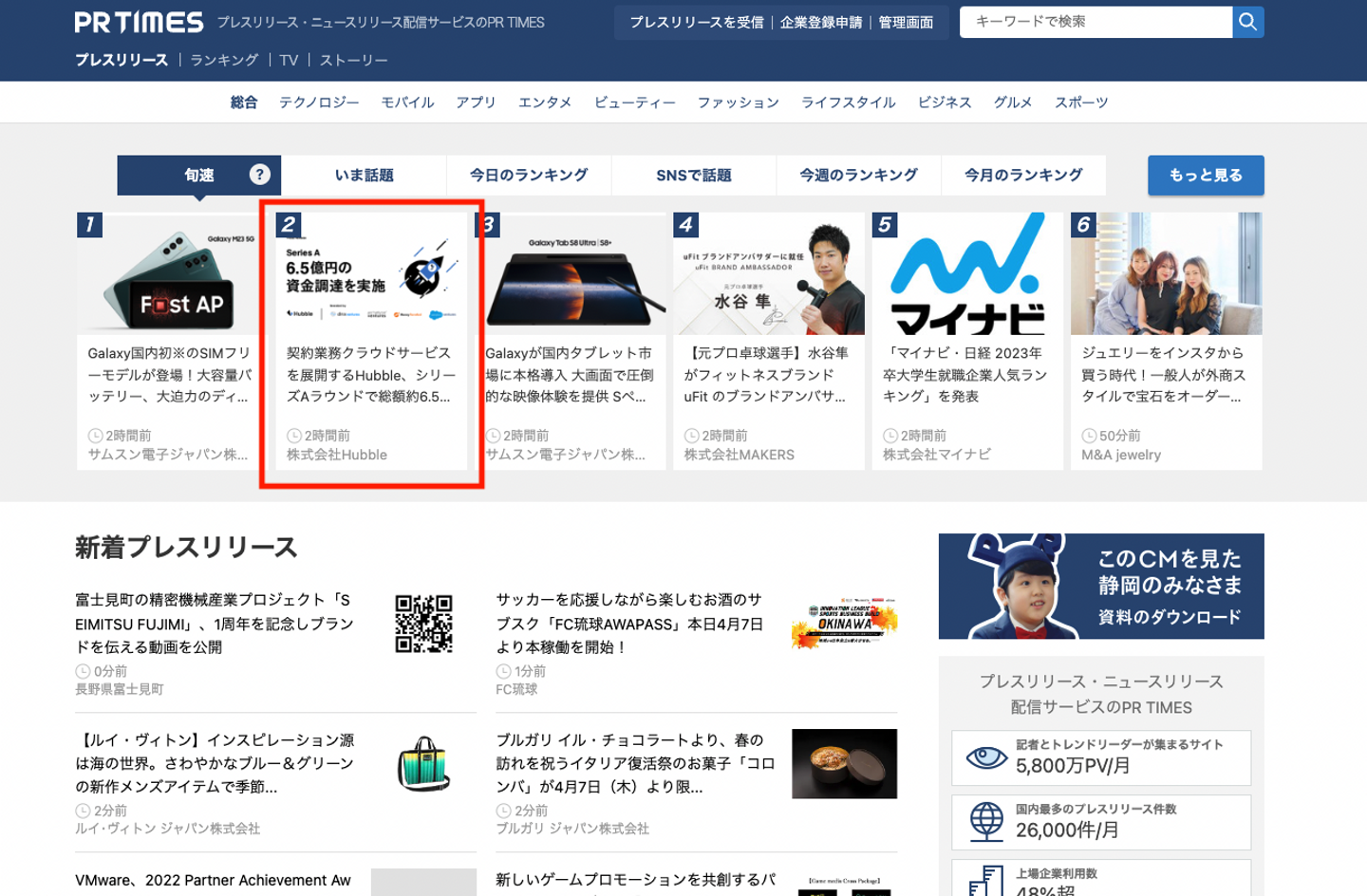Click the マイナビ logo thumbnail
The width and height of the screenshot is (1367, 896).
pyautogui.click(x=967, y=273)
